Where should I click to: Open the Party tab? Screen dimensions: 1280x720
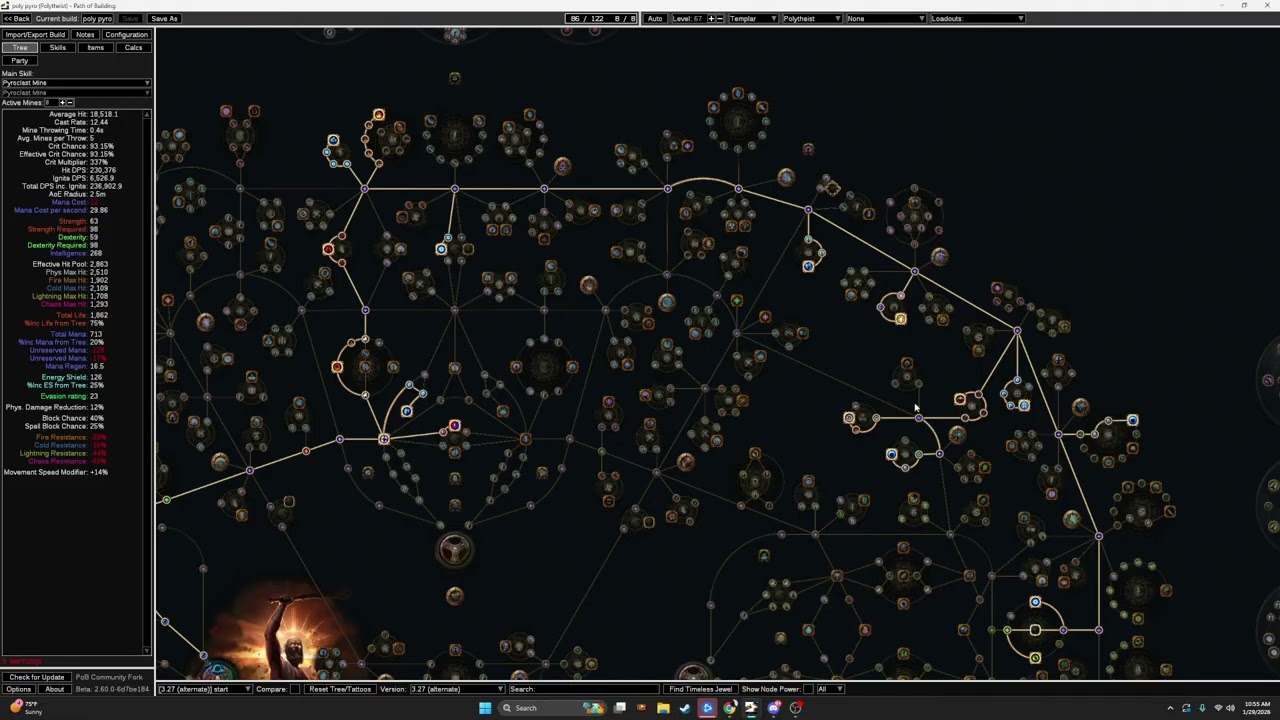[20, 61]
